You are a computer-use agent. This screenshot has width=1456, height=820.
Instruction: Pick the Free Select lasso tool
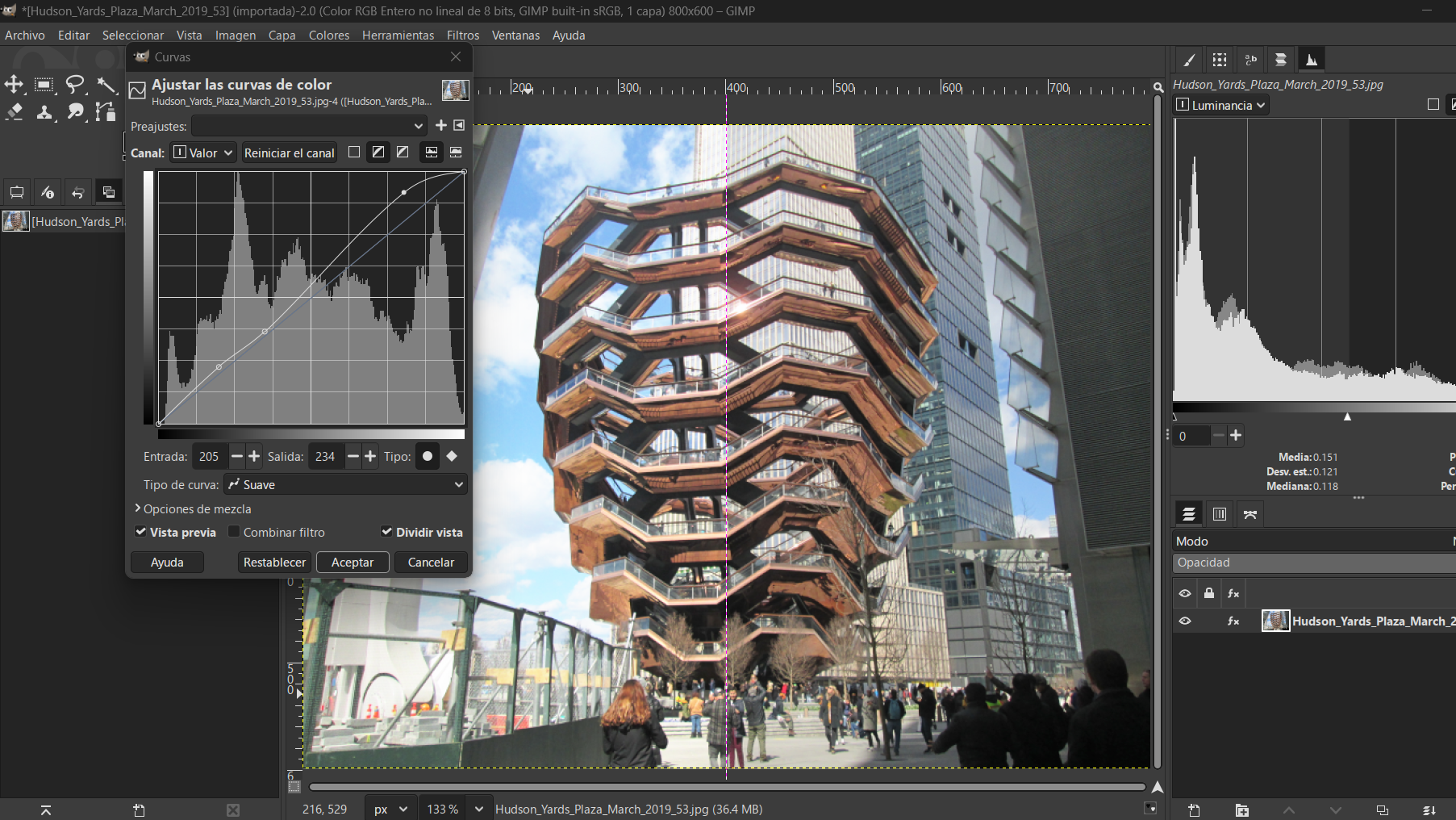pos(75,85)
